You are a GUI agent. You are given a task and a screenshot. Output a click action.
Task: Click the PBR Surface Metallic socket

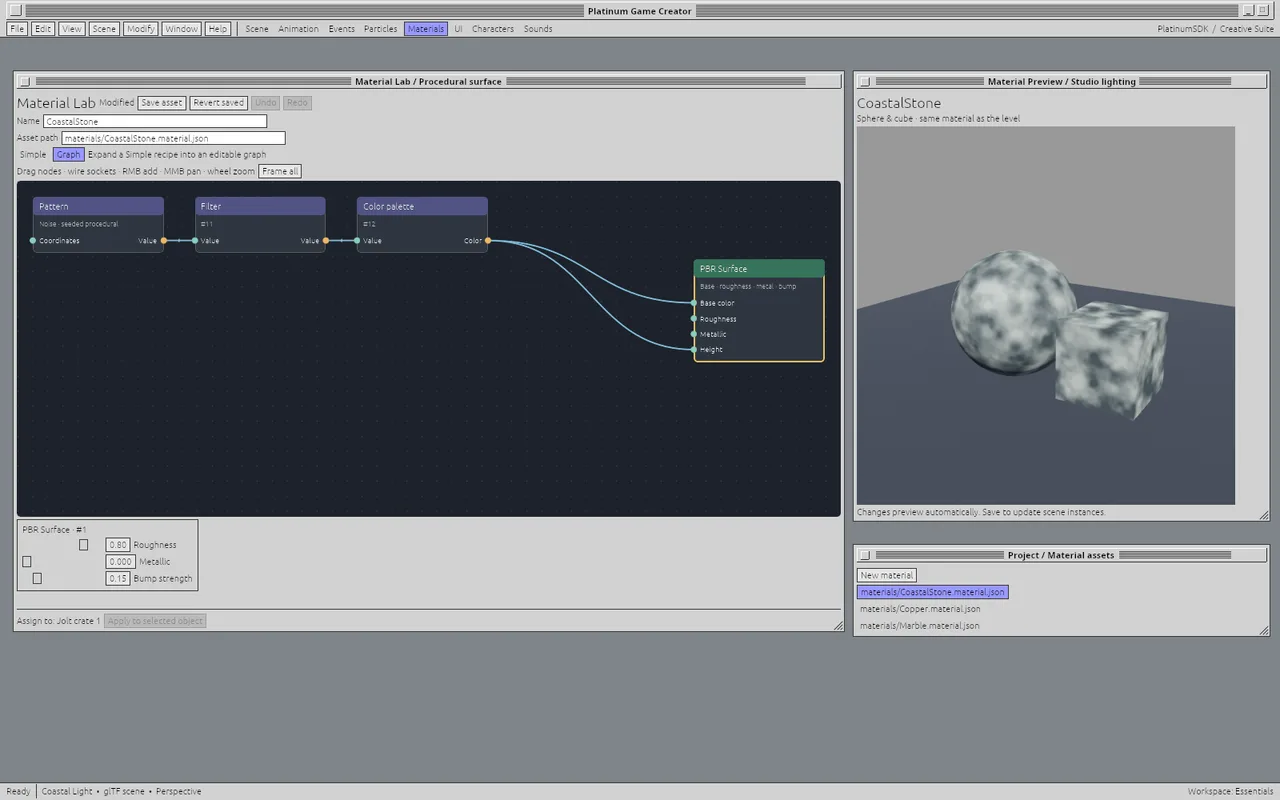694,334
